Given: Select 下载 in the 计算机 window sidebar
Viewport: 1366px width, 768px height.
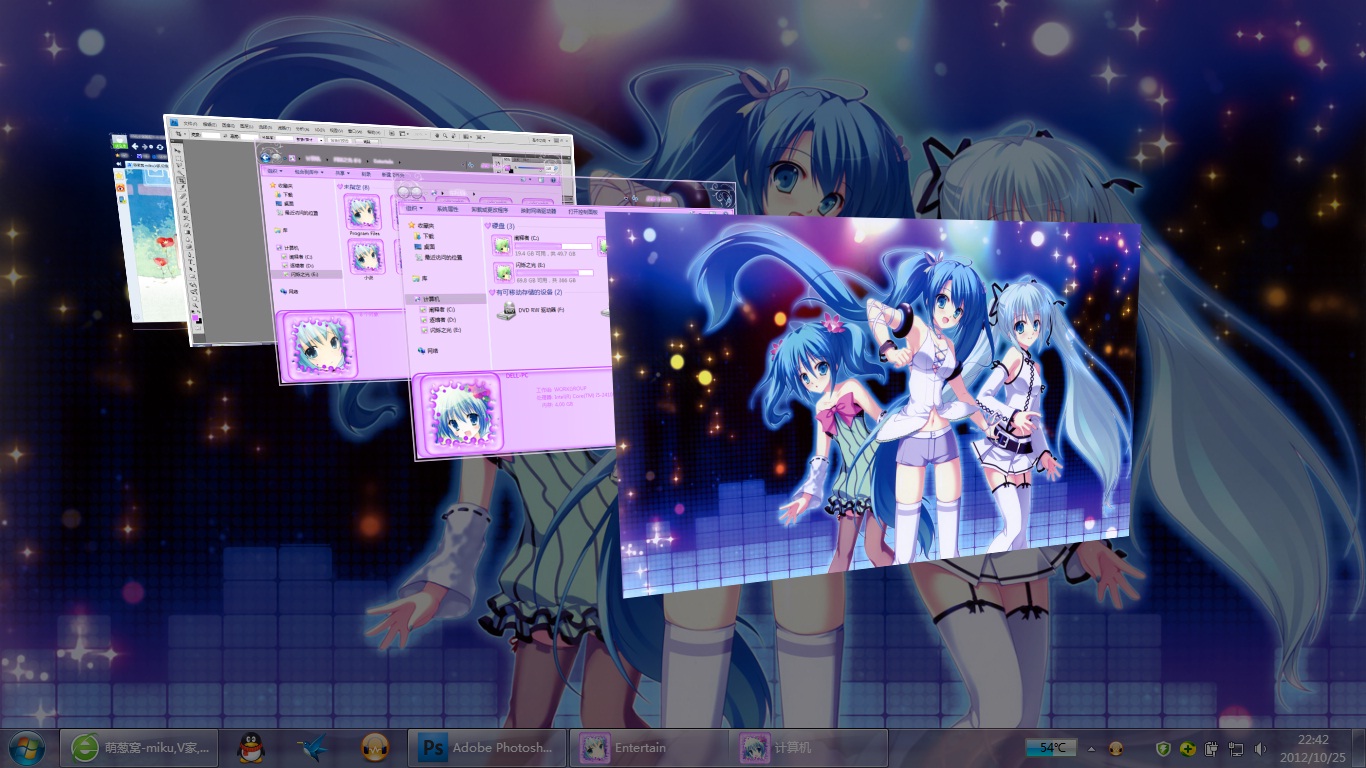Looking at the screenshot, I should [x=426, y=236].
